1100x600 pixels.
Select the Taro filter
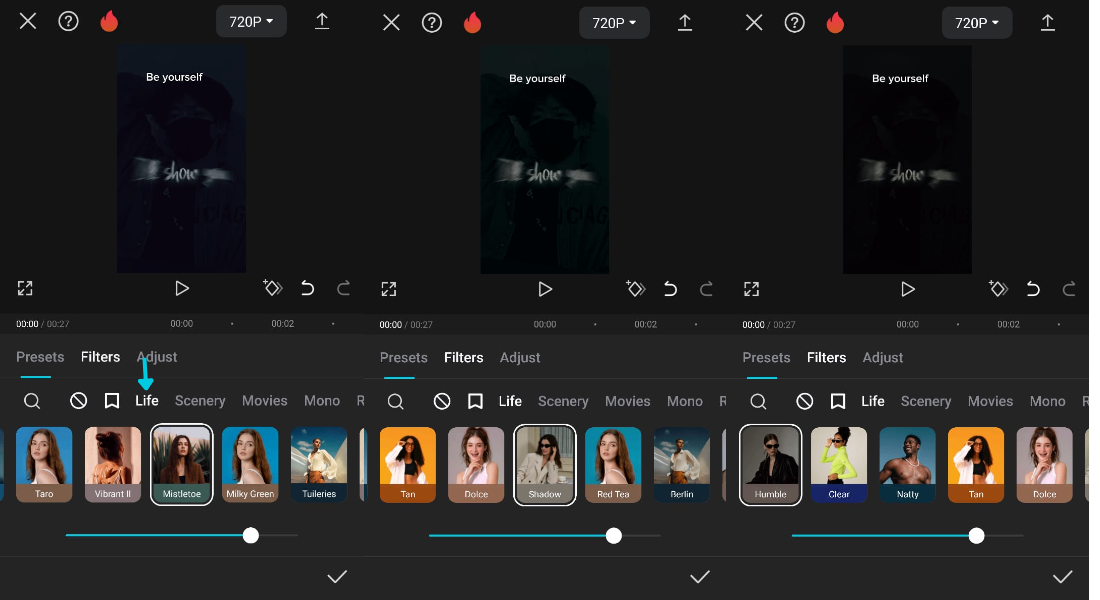pyautogui.click(x=44, y=464)
